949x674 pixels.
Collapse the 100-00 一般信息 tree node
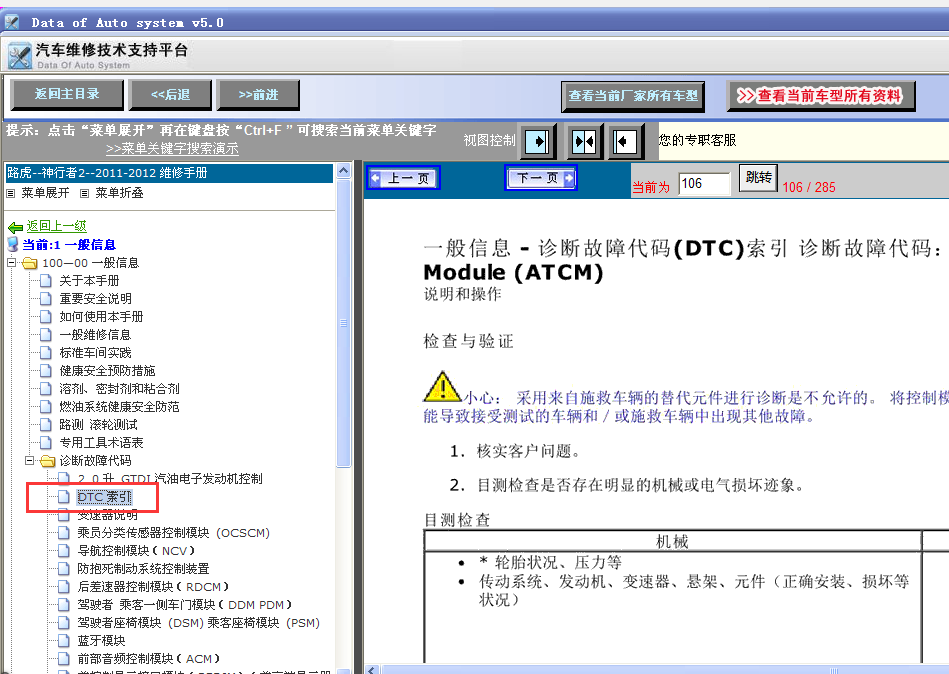point(11,263)
